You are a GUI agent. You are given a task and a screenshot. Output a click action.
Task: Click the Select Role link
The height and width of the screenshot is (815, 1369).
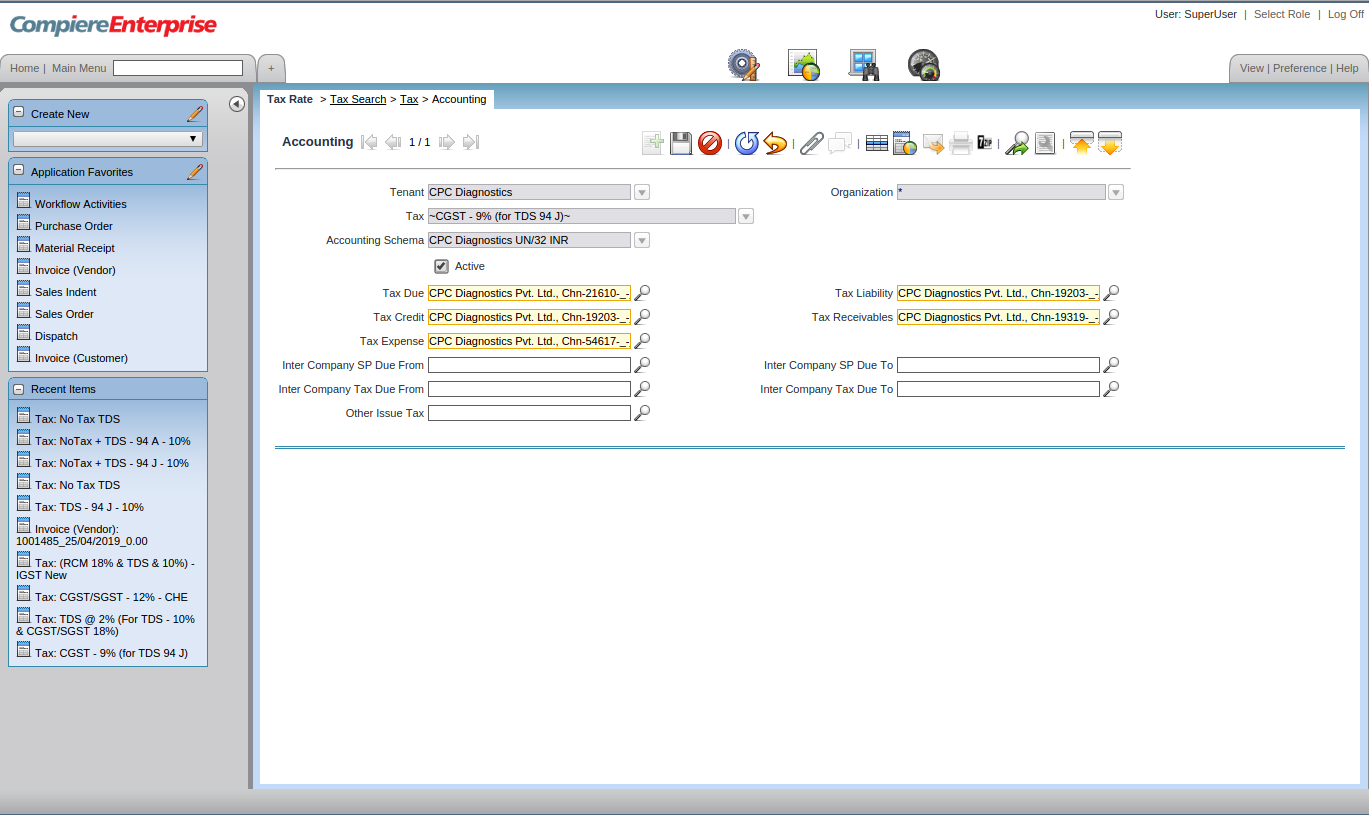pos(1282,14)
